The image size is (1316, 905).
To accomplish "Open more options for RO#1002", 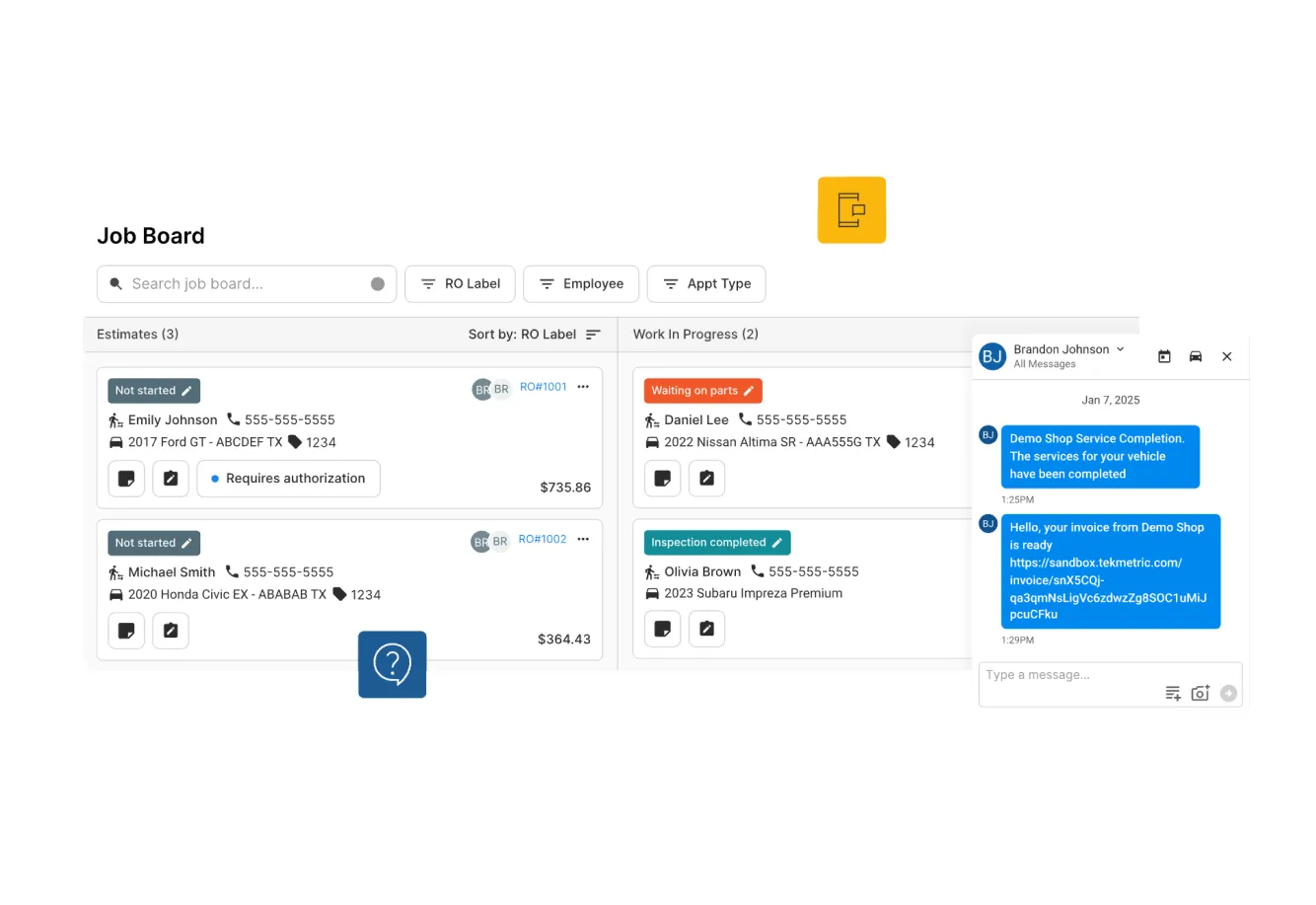I will tap(583, 539).
